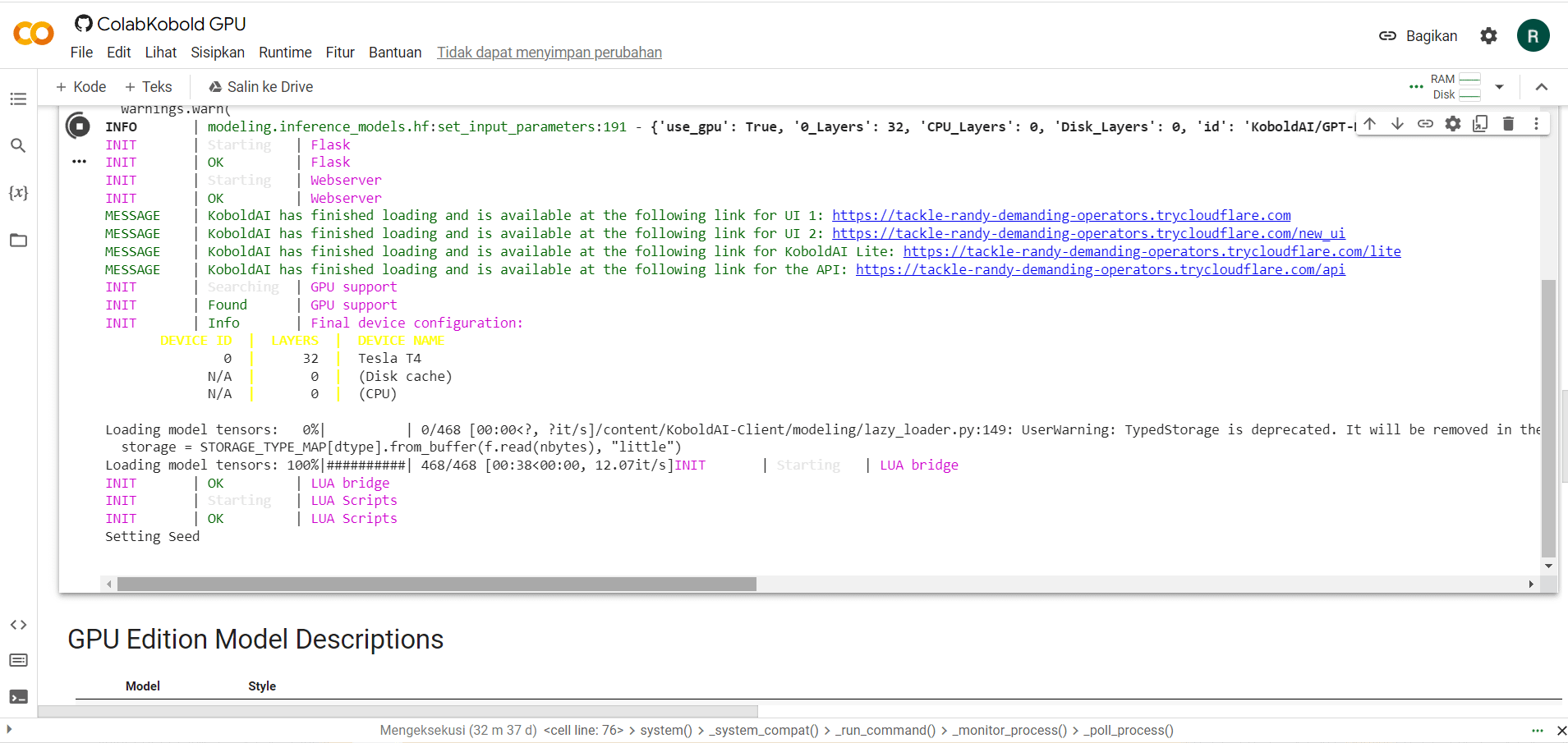1568x743 pixels.
Task: Click Tidak dapat menyimpan perubahan link
Action: pos(549,53)
